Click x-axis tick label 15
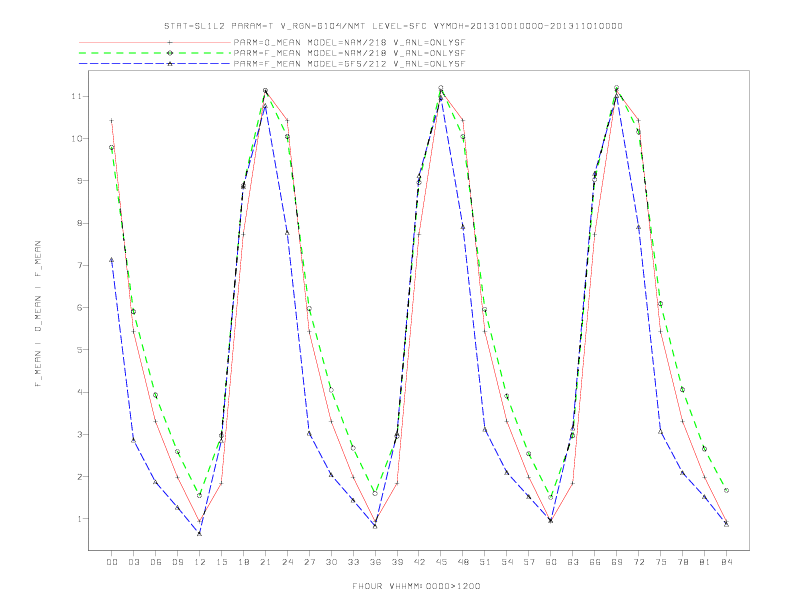 pos(221,562)
